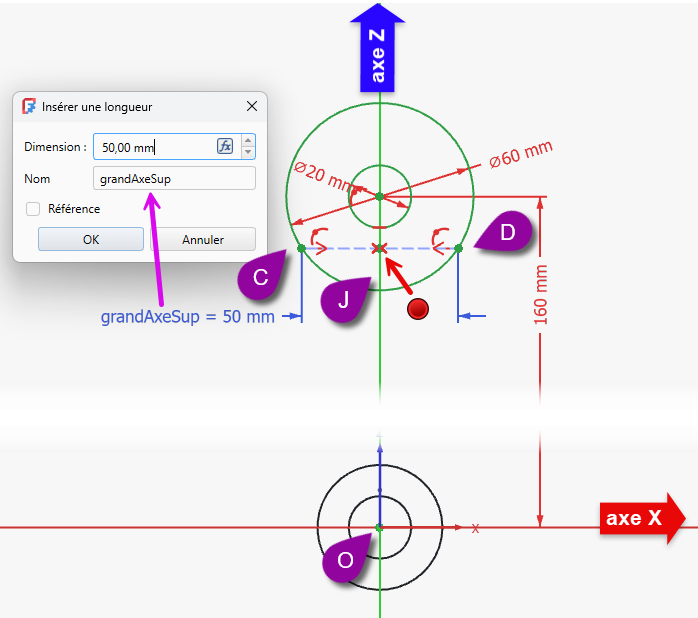Screen dimensions: 698x618
Task: Decrease Dimension with the down spinner arrow
Action: 248,152
